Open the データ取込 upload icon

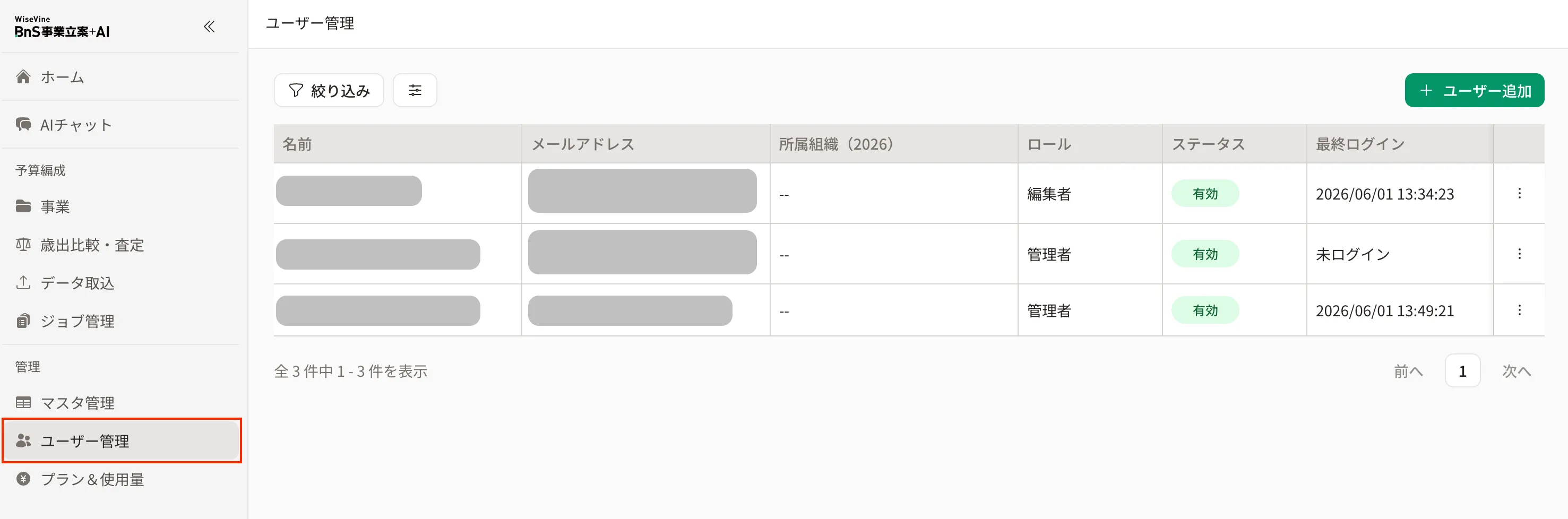(23, 282)
